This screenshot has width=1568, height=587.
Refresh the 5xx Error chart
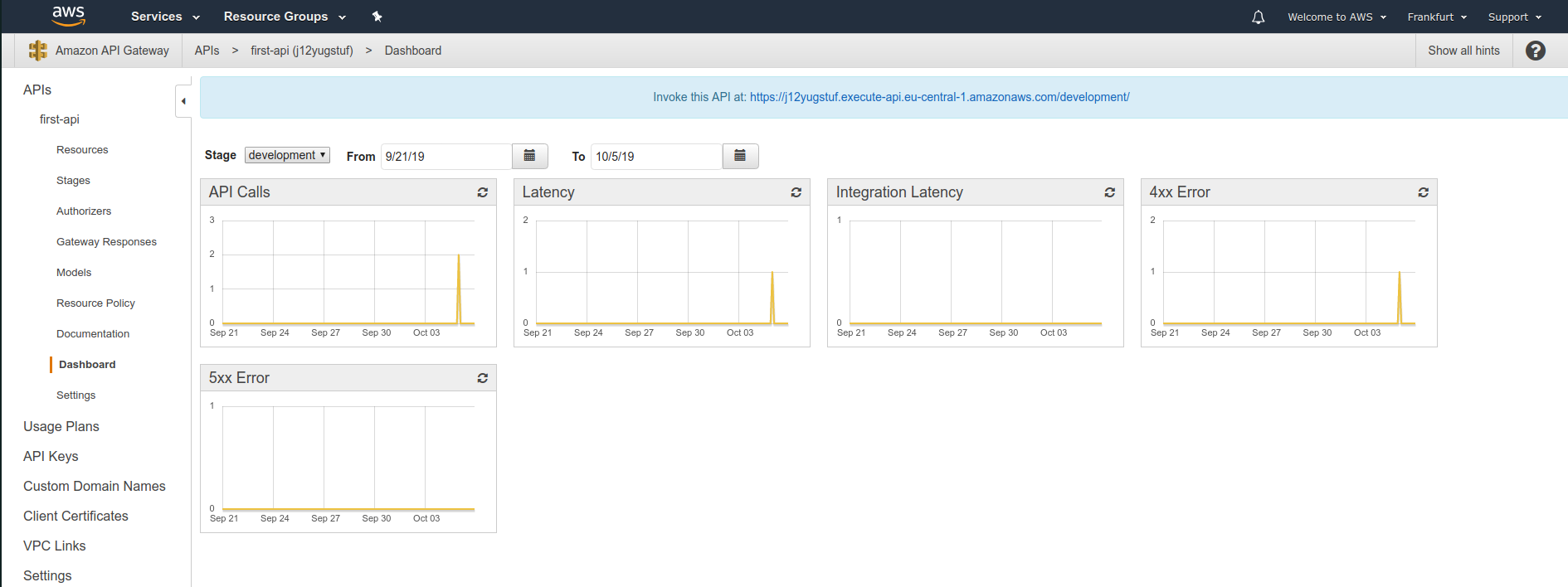coord(482,378)
